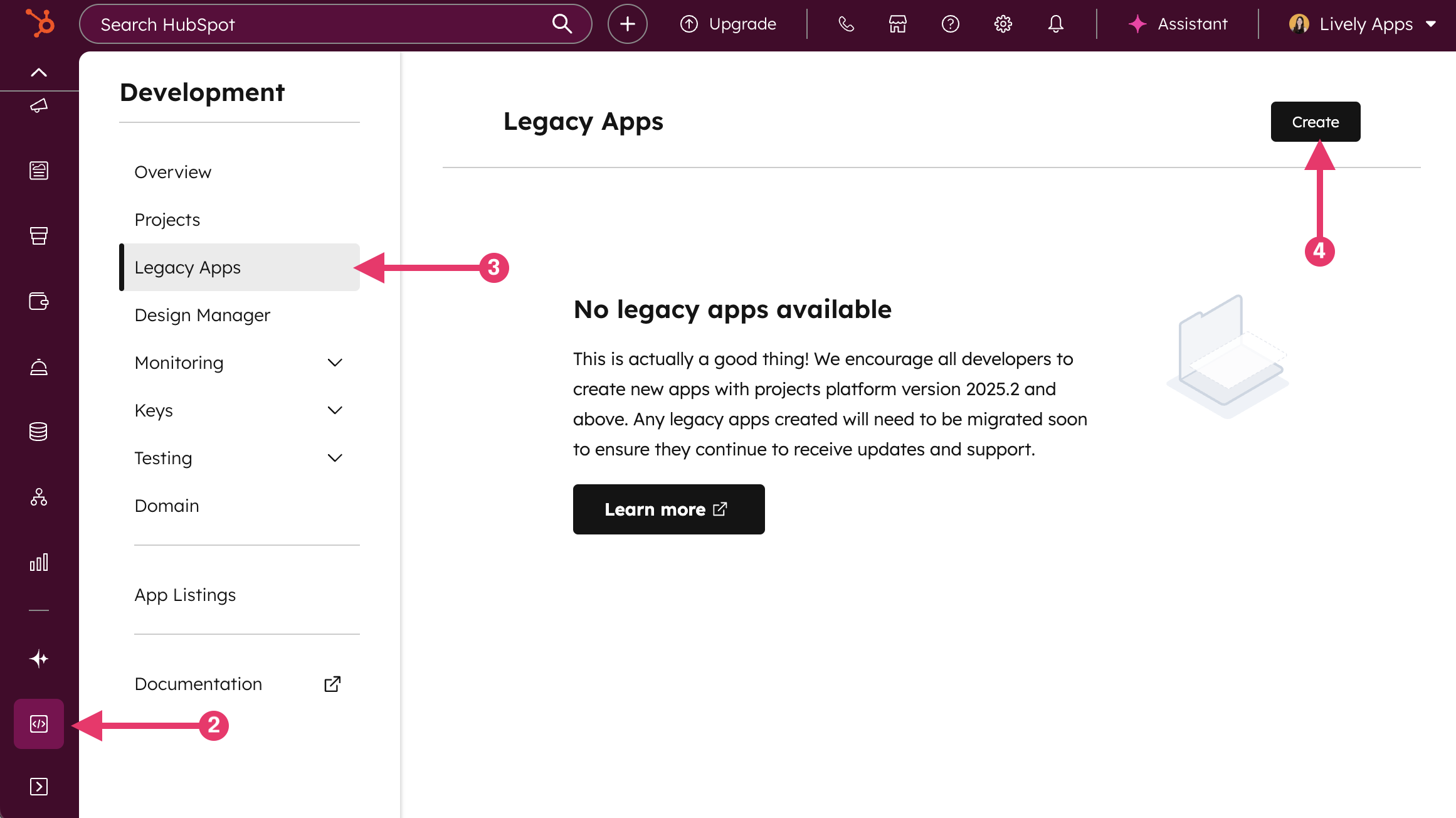
Task: Collapse the navigation sidebar with the chevron
Action: click(38, 72)
